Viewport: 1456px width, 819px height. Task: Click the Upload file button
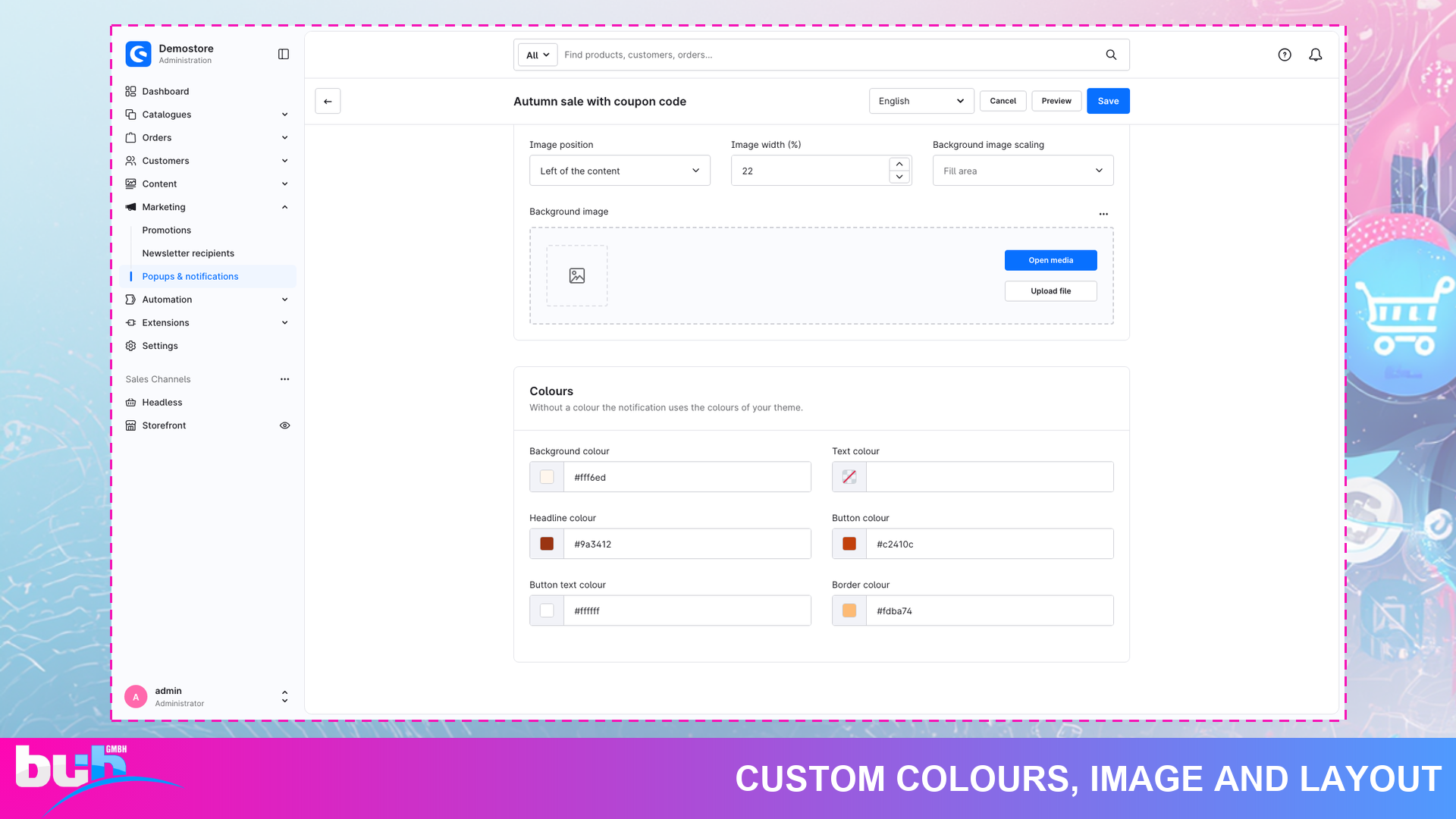pyautogui.click(x=1051, y=291)
